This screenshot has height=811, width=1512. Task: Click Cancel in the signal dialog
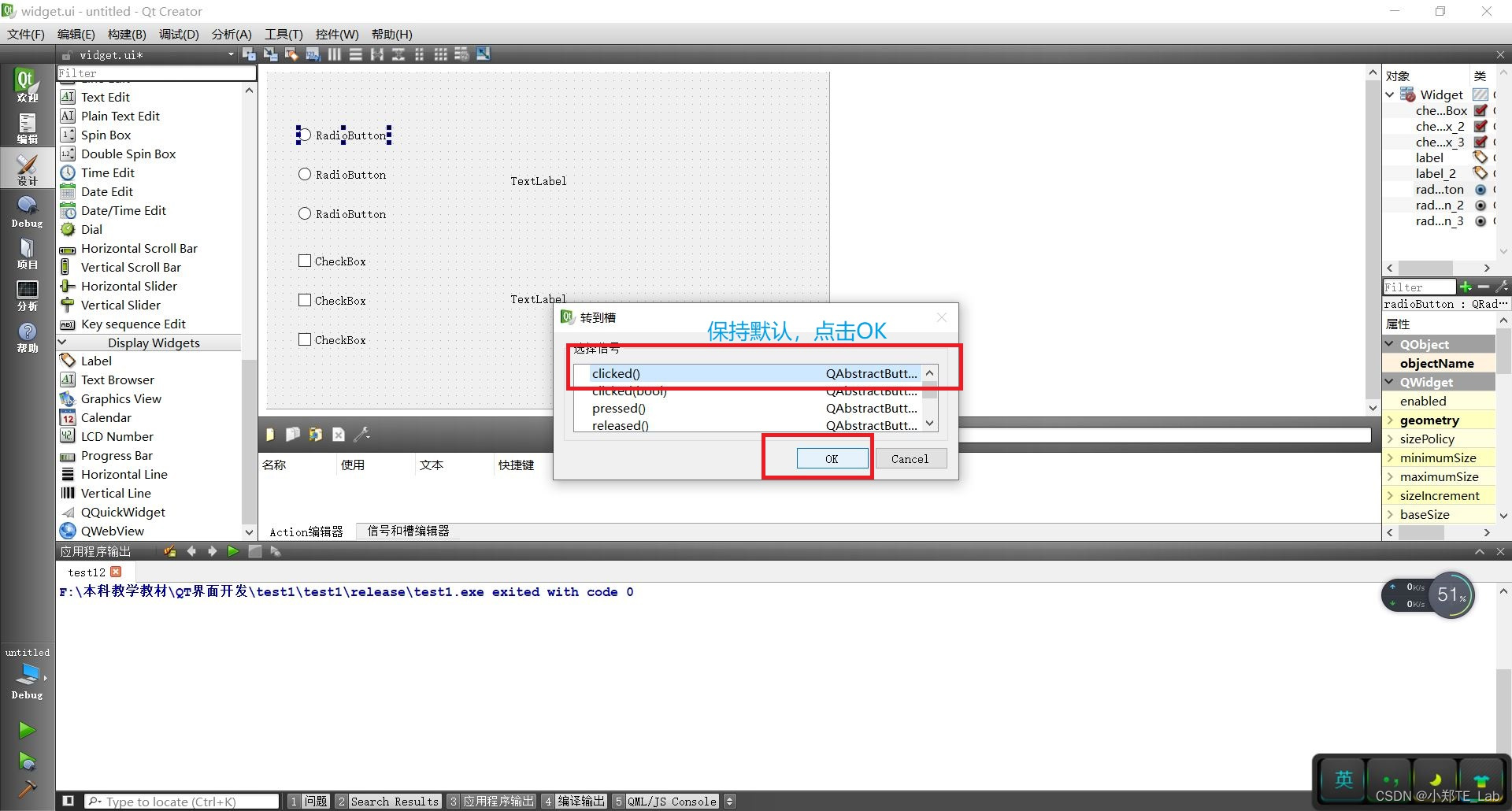pyautogui.click(x=910, y=458)
